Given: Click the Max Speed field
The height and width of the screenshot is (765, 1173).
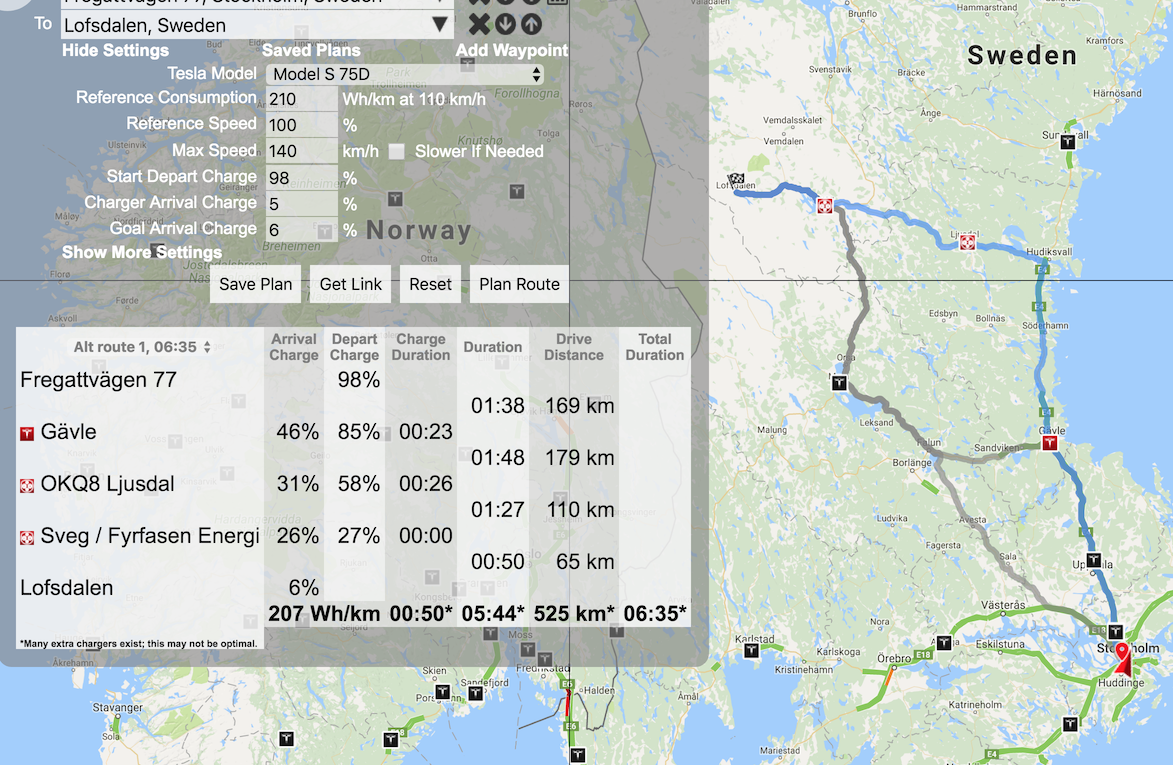Looking at the screenshot, I should 301,151.
